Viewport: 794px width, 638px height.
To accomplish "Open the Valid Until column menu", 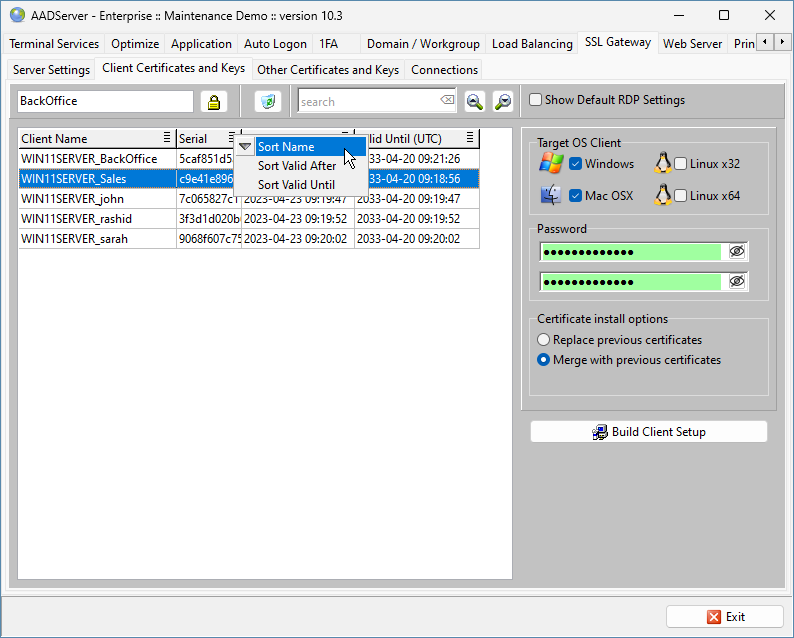I will click(470, 139).
